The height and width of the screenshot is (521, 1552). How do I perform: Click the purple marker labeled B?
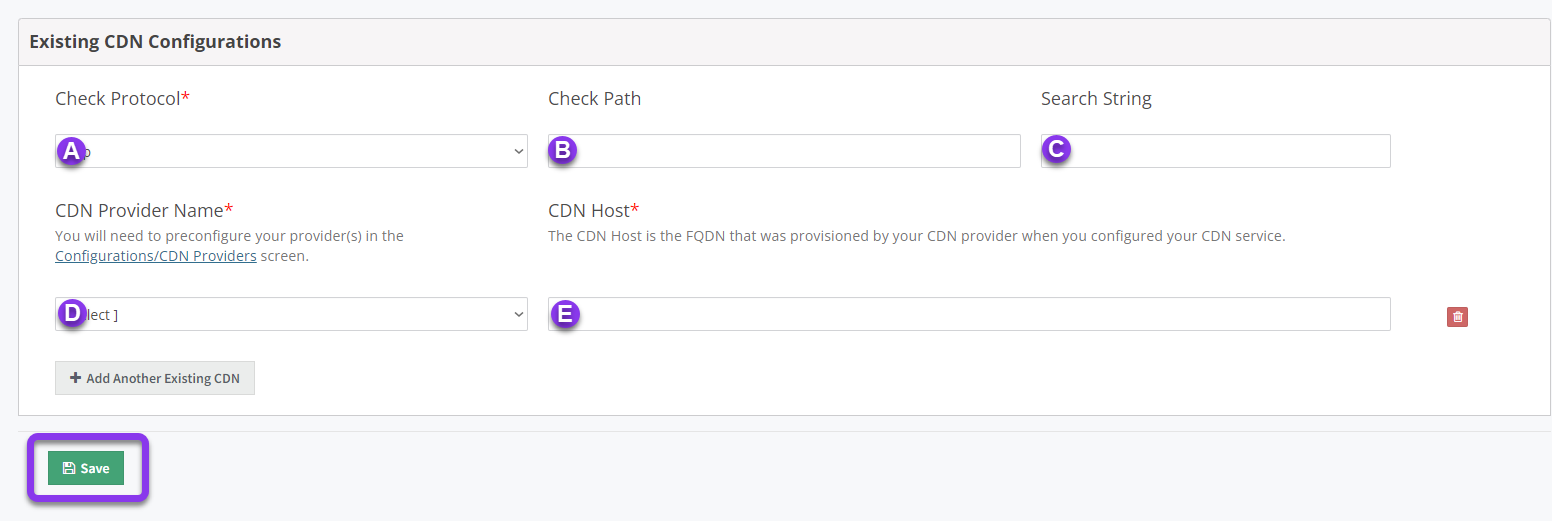[x=563, y=151]
